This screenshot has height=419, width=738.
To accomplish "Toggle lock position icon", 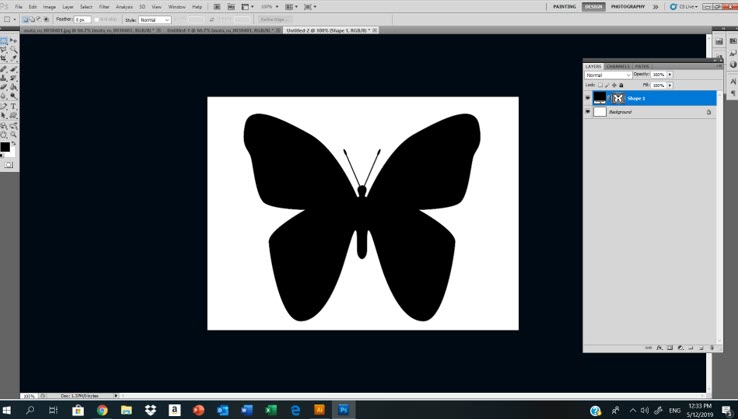I will point(614,85).
